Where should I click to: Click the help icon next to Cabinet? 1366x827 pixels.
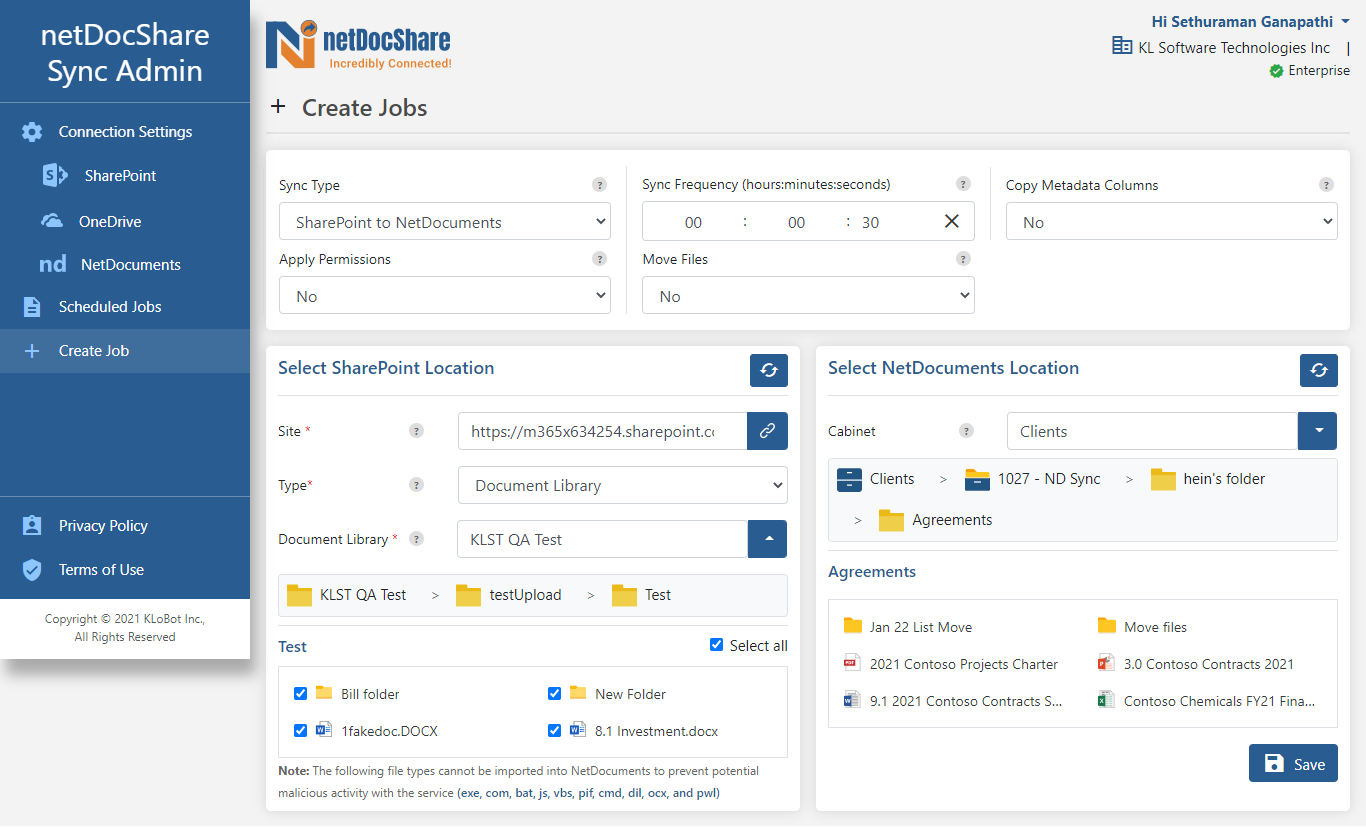(966, 431)
